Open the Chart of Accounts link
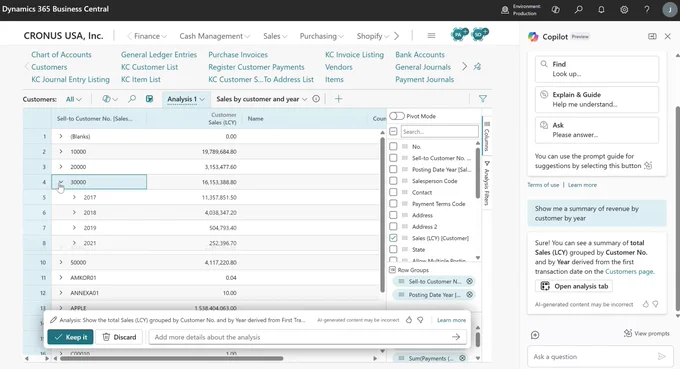Viewport: 680px width, 369px height. pos(61,55)
